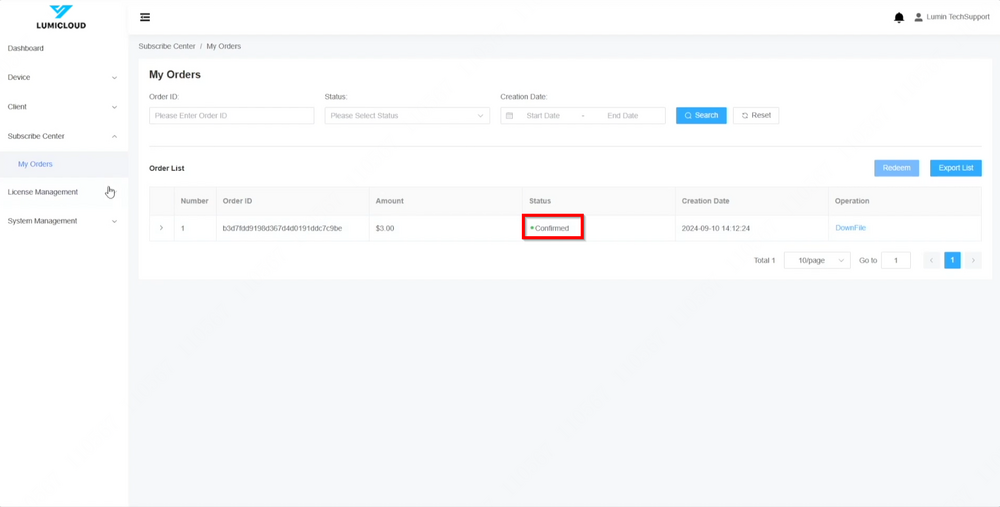Select My Orders in the sidebar
Screen dimensions: 1000x507
click(x=36, y=164)
